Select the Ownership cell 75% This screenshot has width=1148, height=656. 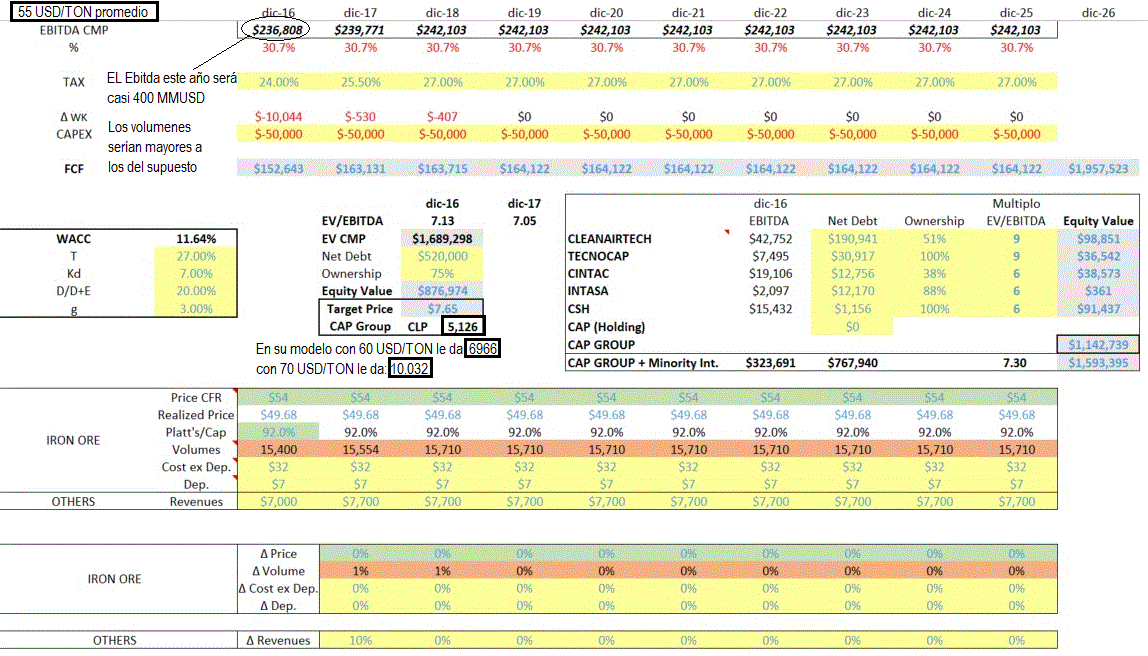(x=442, y=274)
